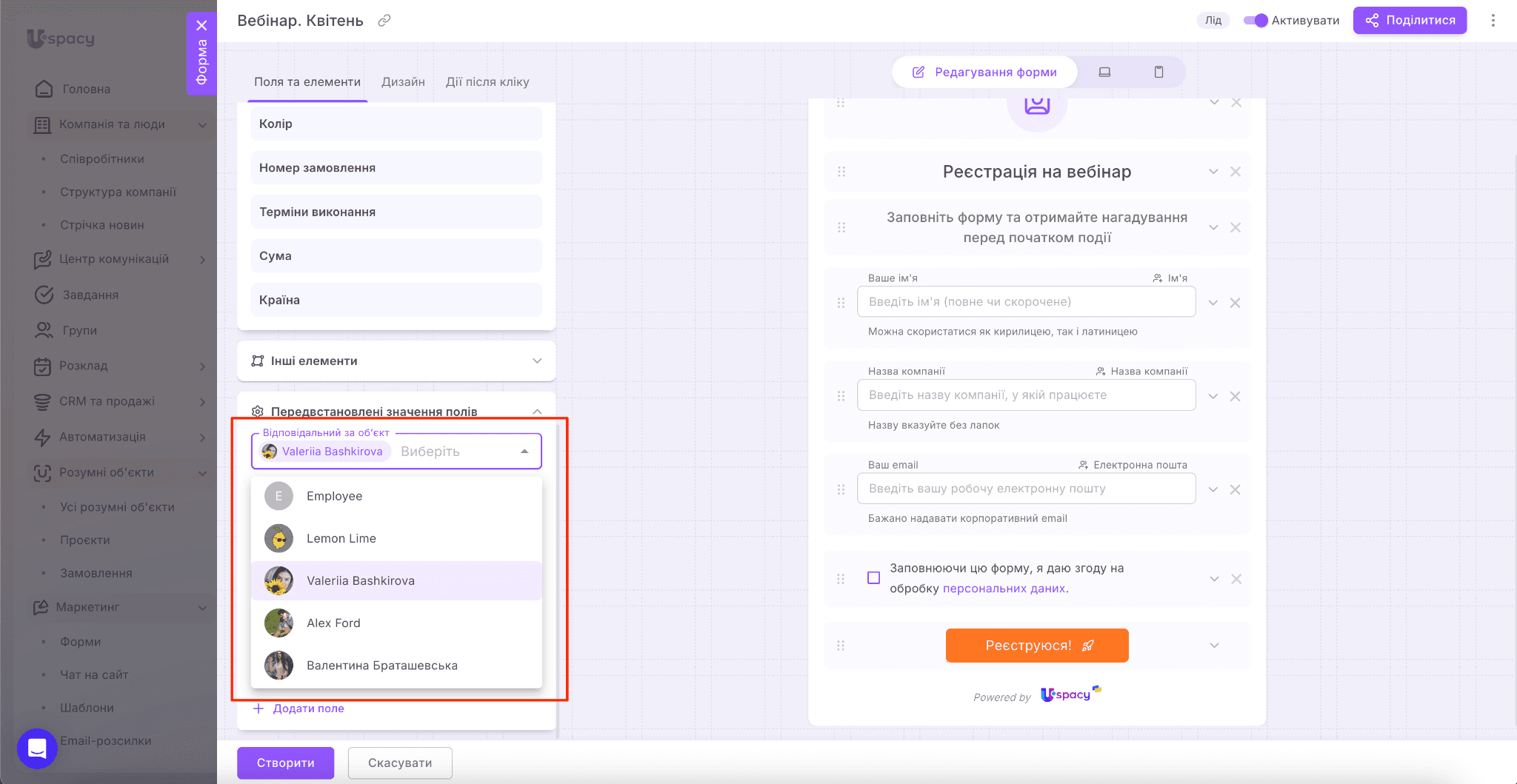Click the Створити button
This screenshot has height=784, width=1517.
pos(285,763)
